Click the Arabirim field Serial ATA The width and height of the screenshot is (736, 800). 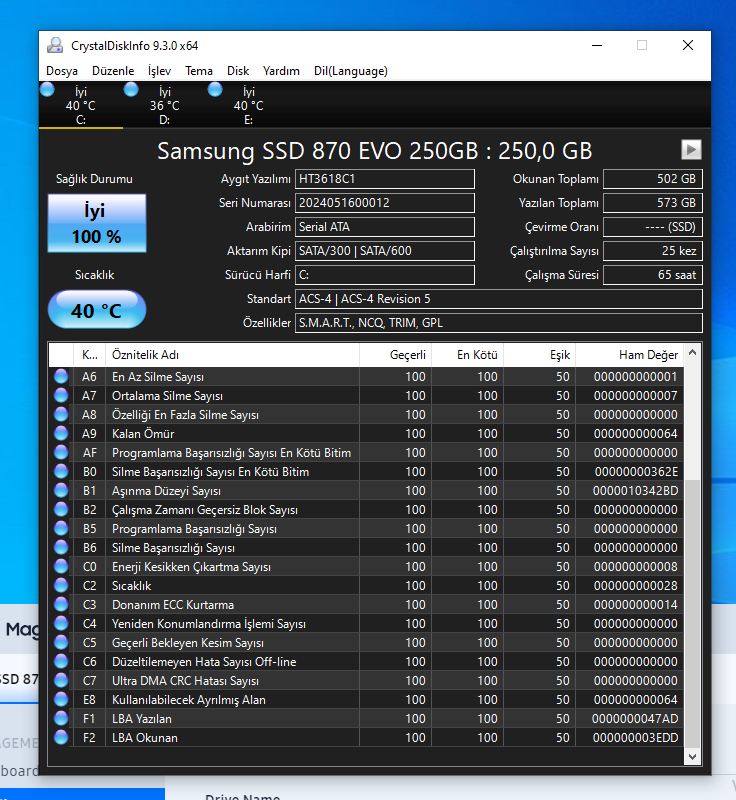point(385,227)
